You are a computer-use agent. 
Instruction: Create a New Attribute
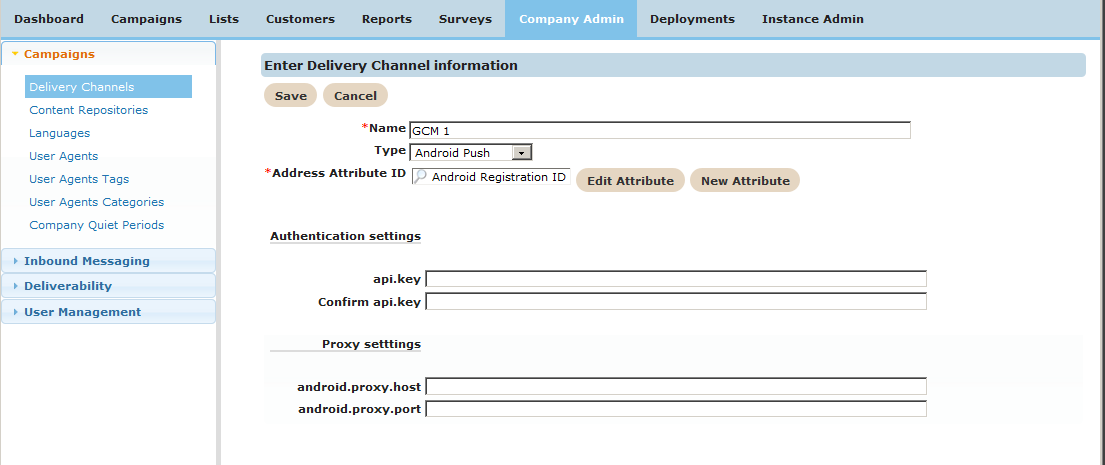click(745, 181)
